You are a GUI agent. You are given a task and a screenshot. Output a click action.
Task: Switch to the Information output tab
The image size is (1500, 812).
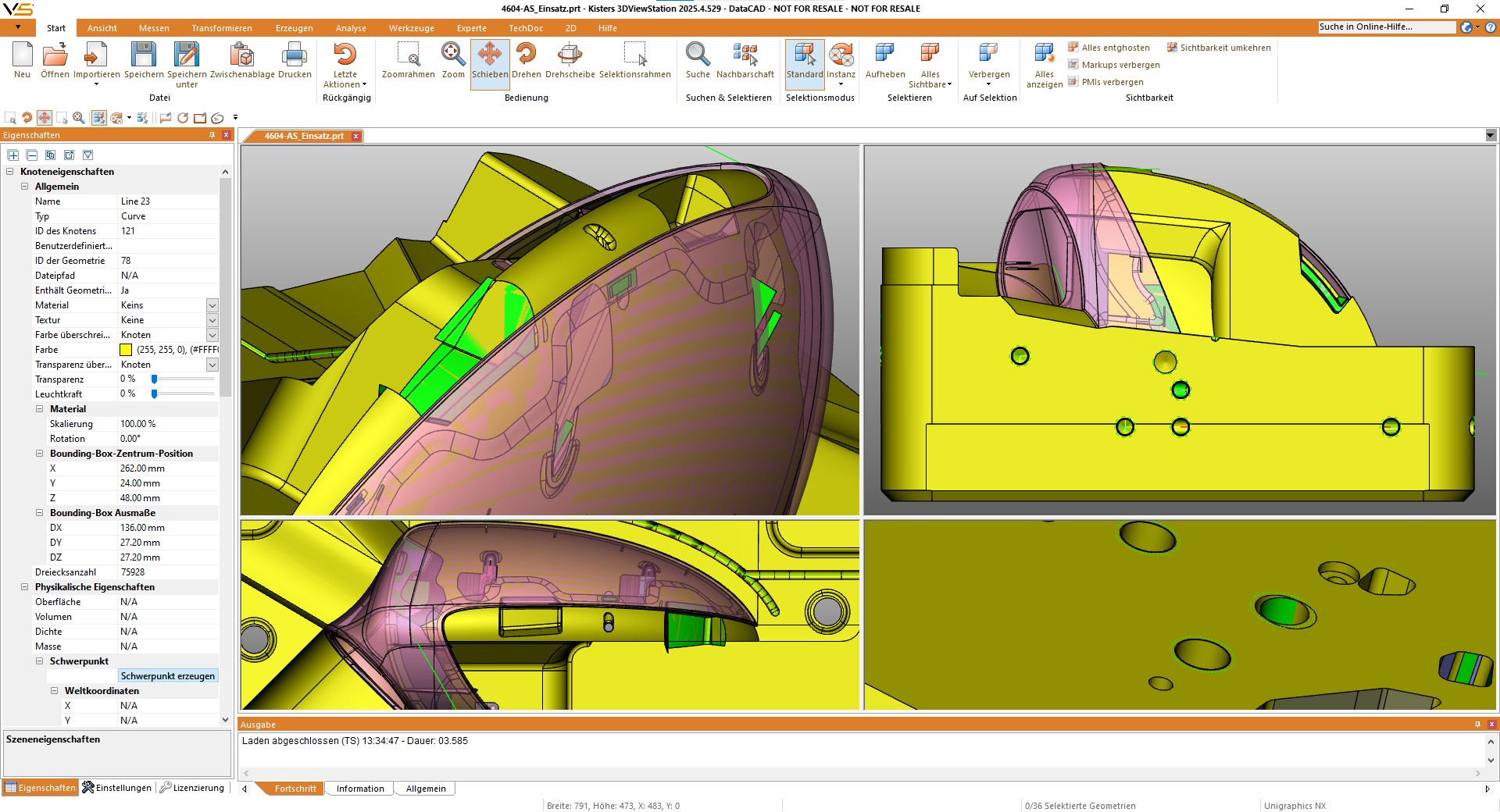[x=360, y=789]
